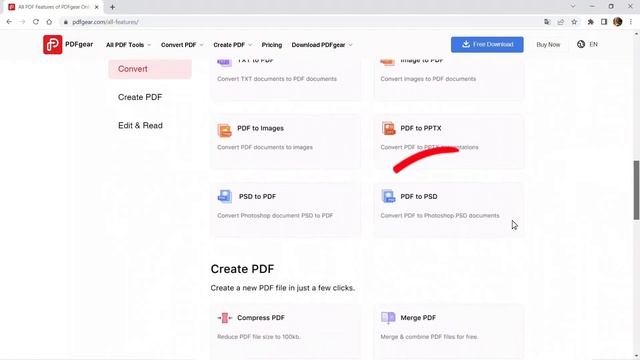Screen dimensions: 640x360
Task: Click 'Merge & combine PDF files for free.' text
Action: tap(429, 337)
